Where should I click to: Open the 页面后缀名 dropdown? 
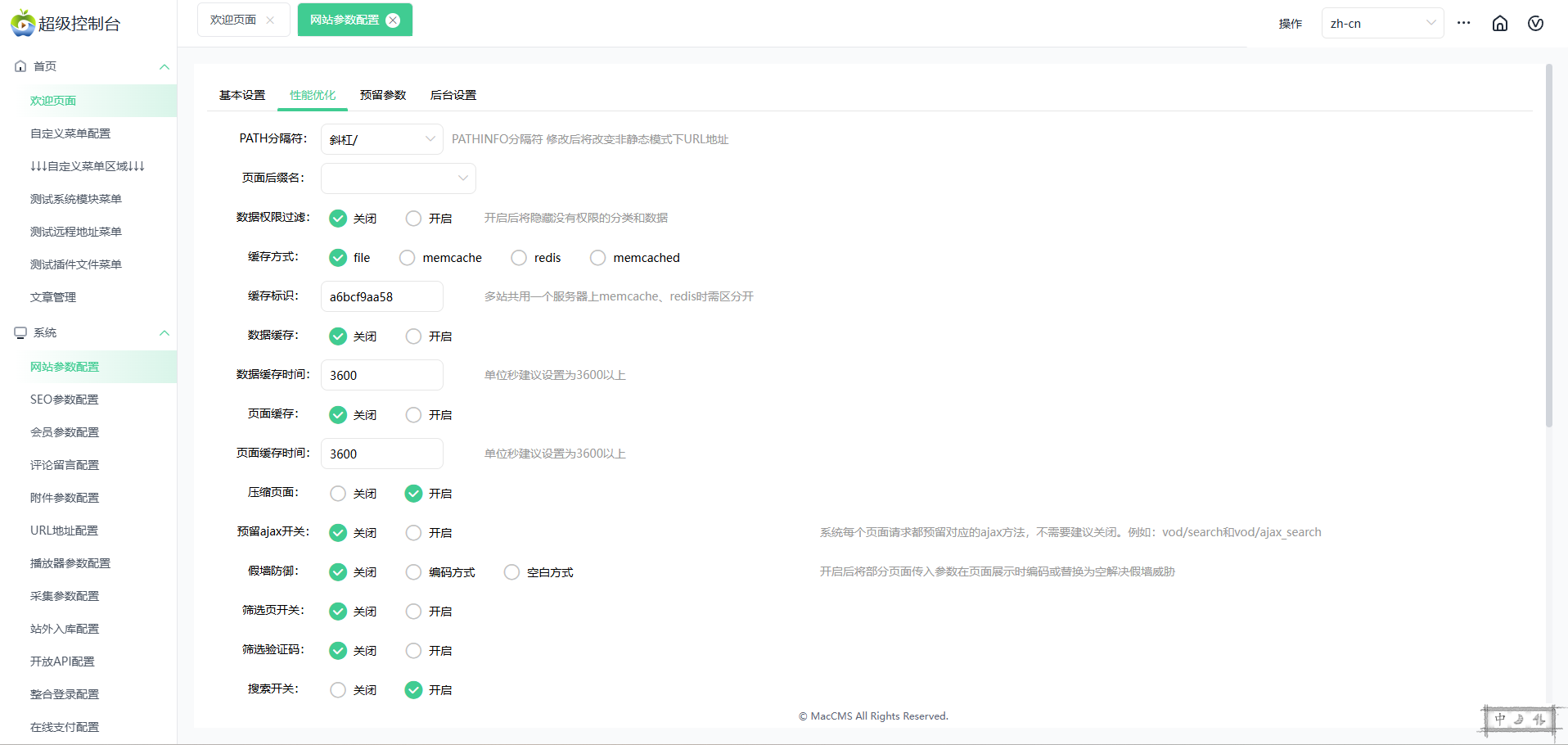tap(398, 178)
